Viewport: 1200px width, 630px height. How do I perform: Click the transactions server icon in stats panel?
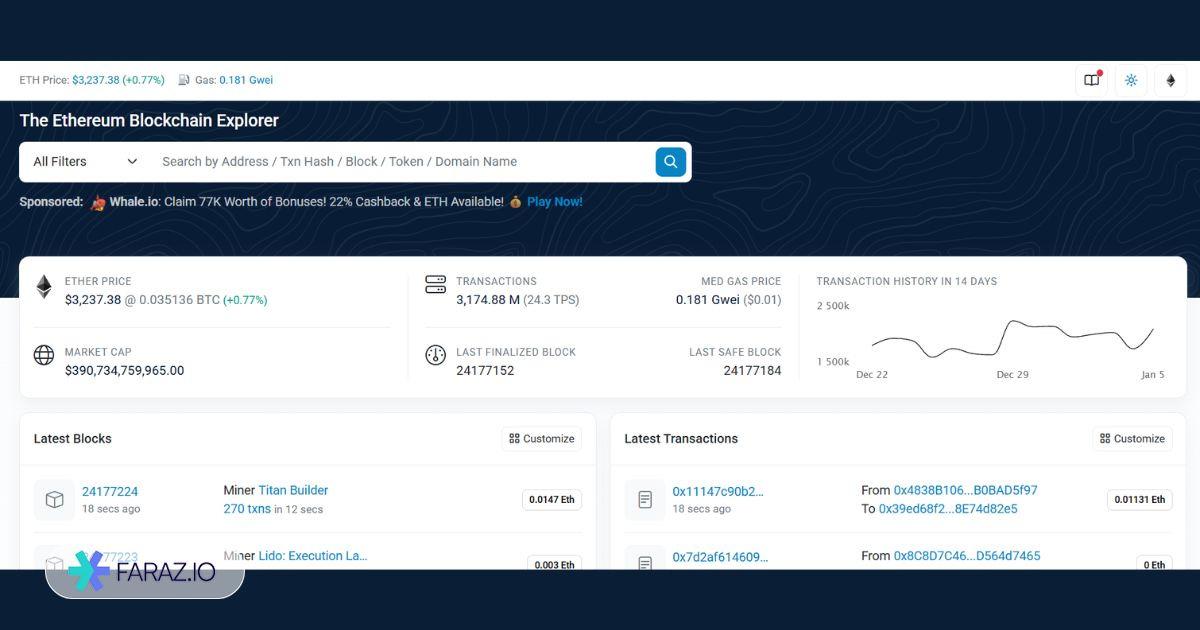(435, 284)
